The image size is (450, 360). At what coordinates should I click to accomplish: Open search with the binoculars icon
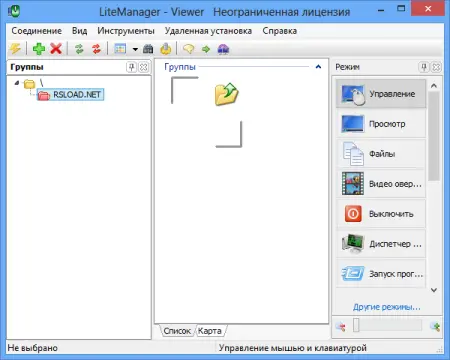148,49
